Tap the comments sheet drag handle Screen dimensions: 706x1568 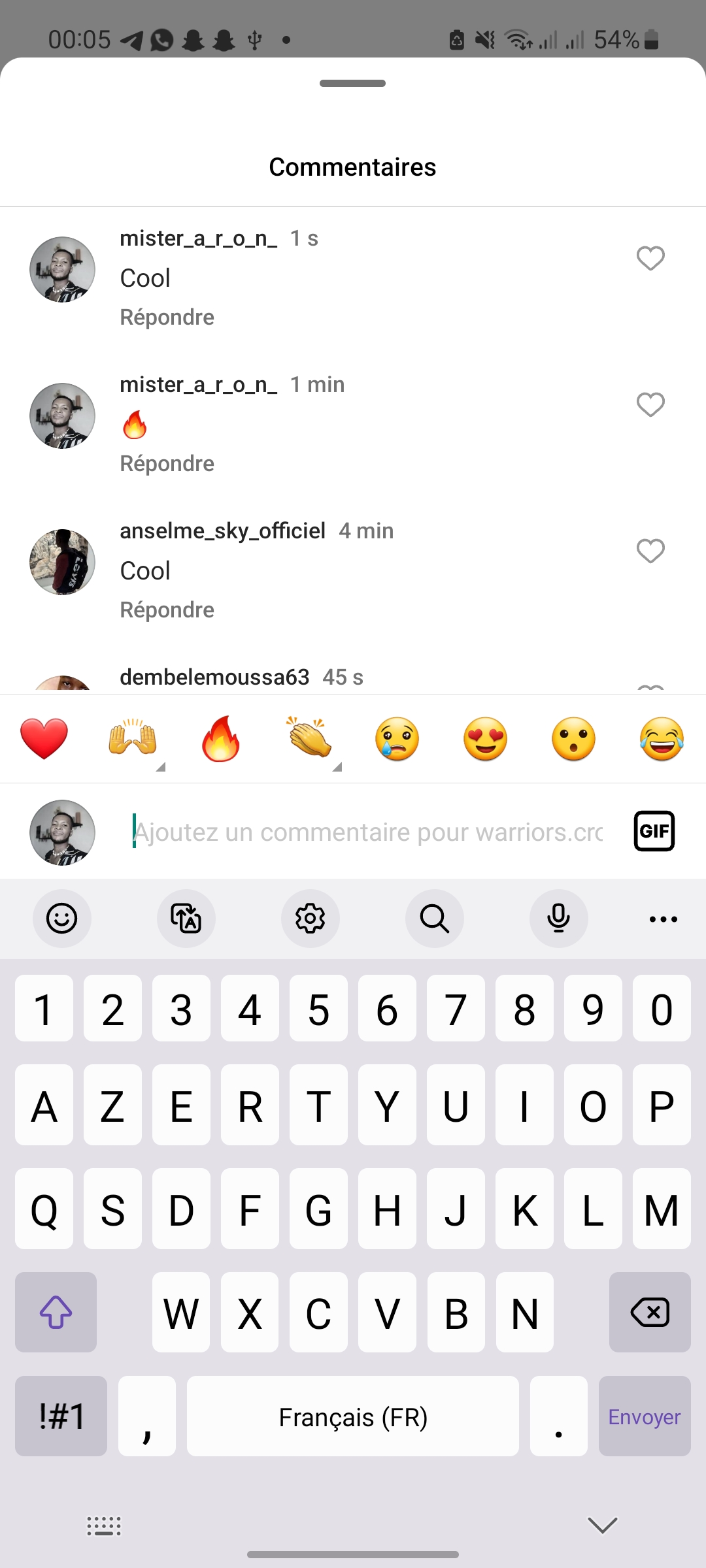click(x=353, y=83)
